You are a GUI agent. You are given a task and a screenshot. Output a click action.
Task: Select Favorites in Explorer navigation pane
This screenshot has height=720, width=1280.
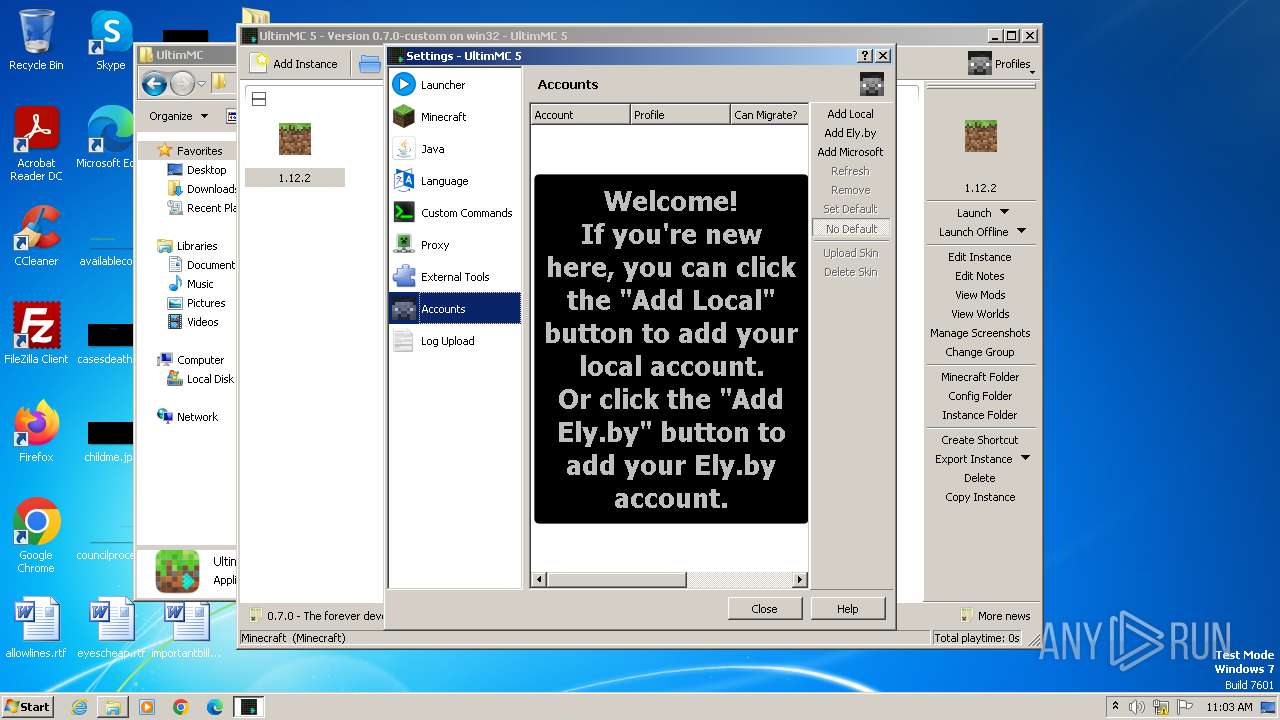coord(199,151)
